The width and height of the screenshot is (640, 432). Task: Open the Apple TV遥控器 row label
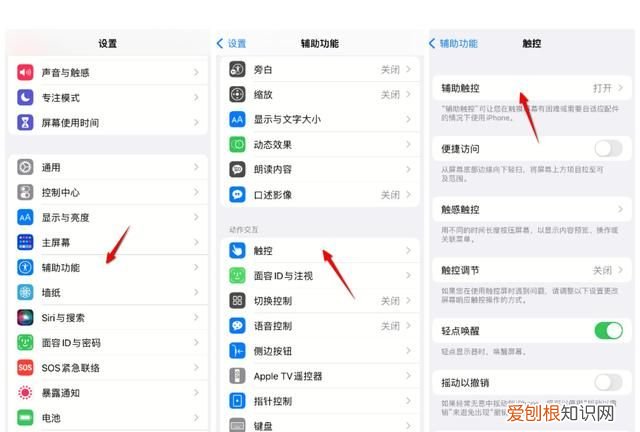tap(288, 376)
